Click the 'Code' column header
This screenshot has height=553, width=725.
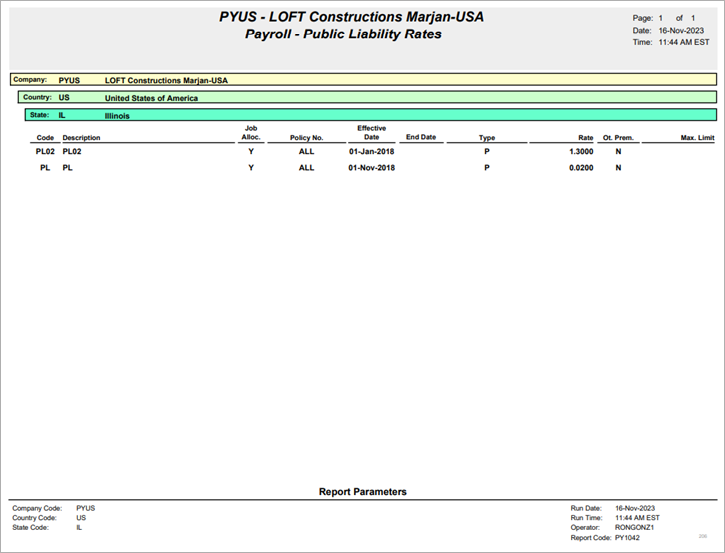45,138
